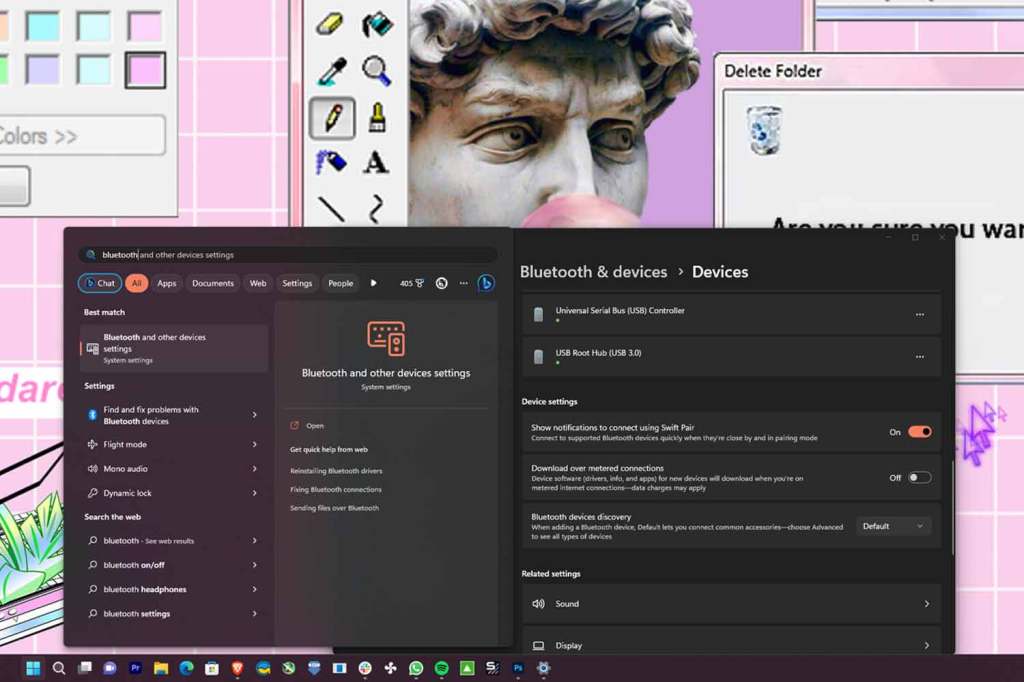1024x682 pixels.
Task: Go back to Bluetooth & devices breadcrumb
Action: pyautogui.click(x=594, y=272)
